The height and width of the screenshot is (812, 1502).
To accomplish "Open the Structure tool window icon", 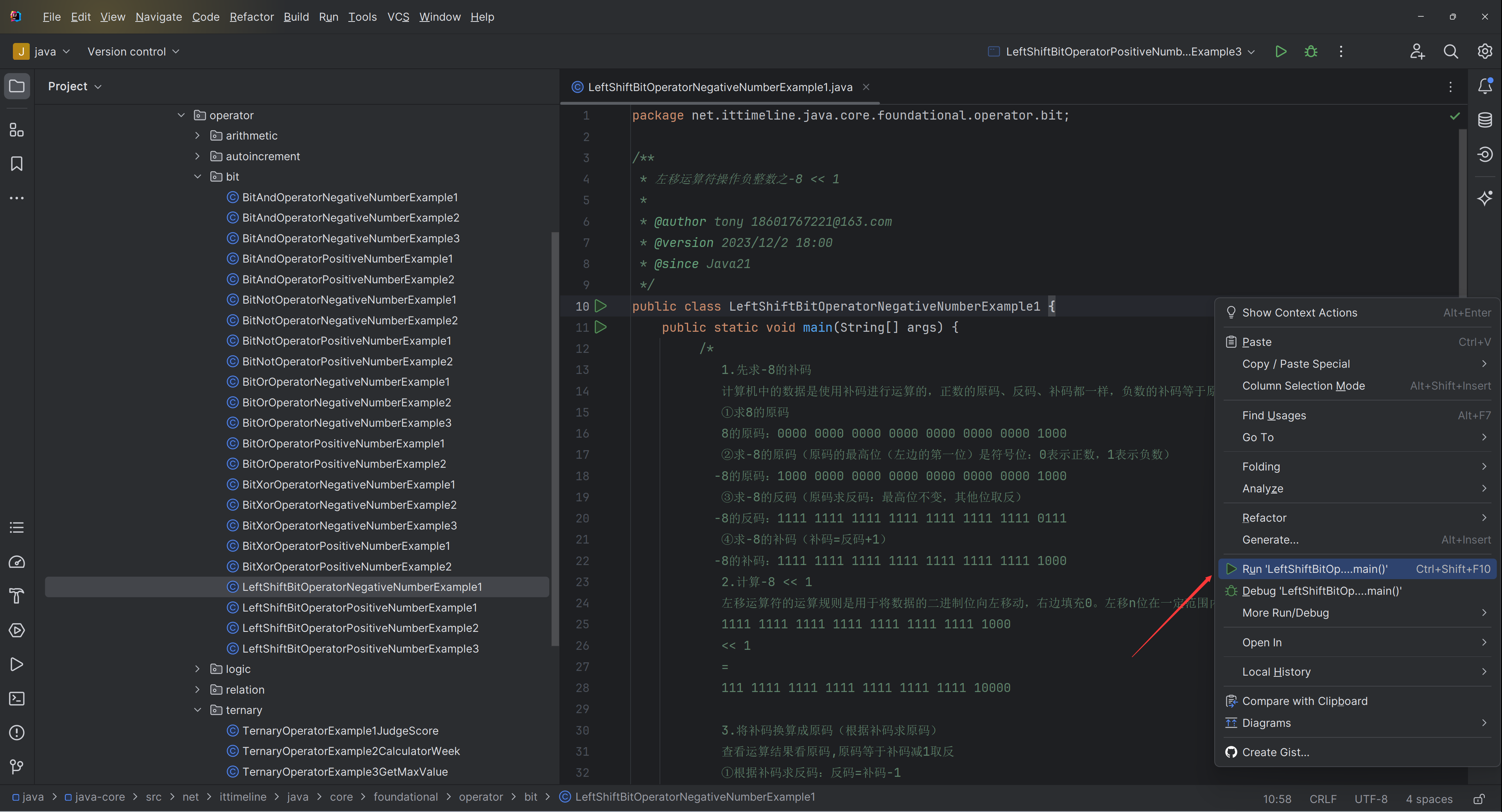I will click(x=17, y=130).
